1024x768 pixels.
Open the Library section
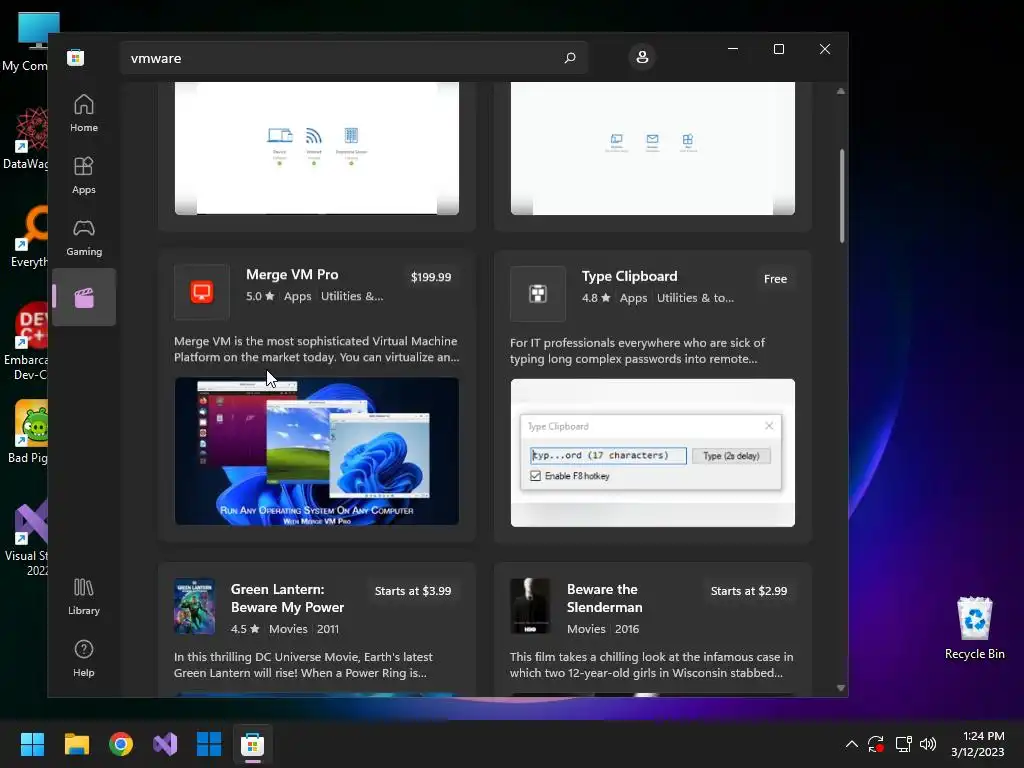84,596
